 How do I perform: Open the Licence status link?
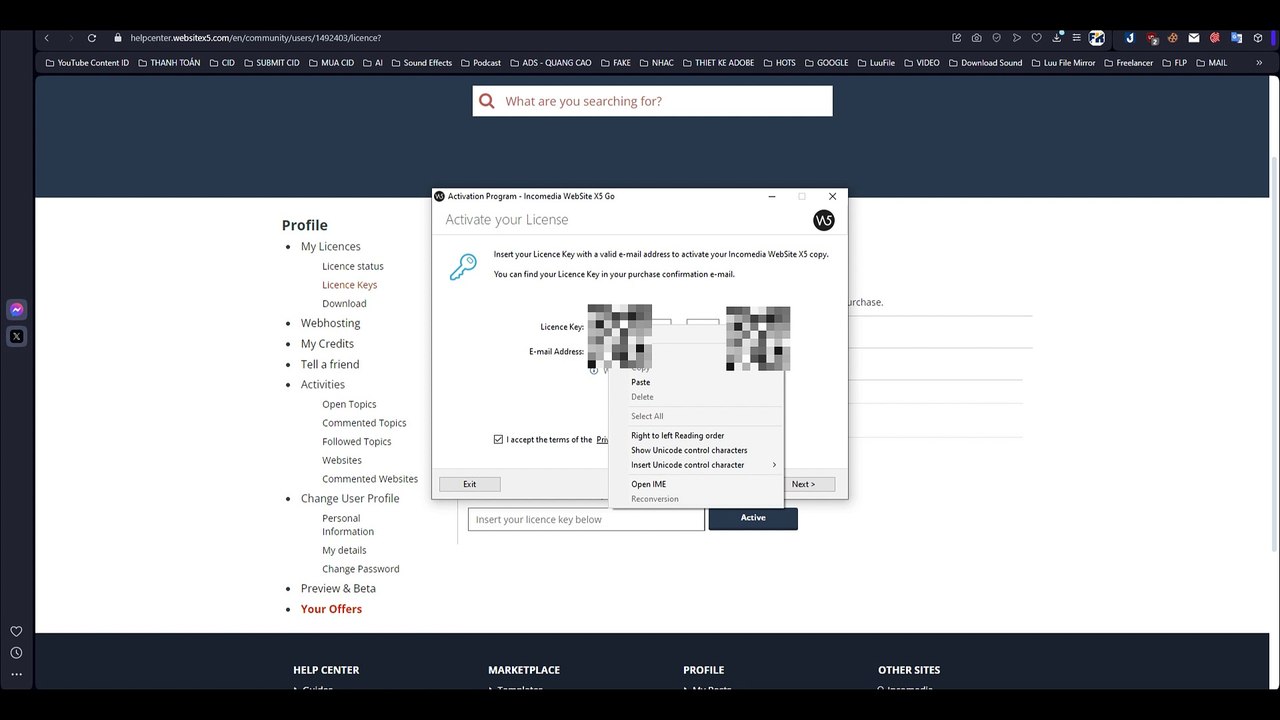[353, 266]
